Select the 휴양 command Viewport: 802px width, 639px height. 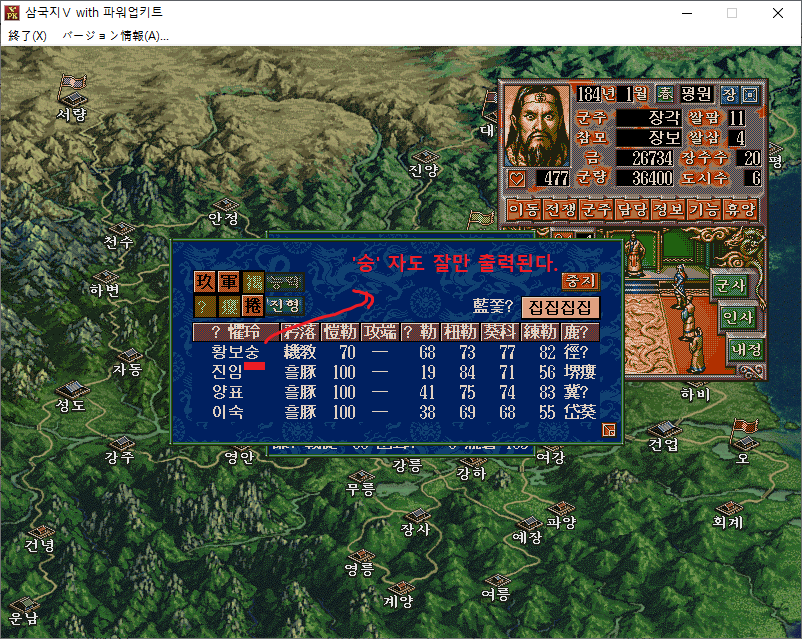pyautogui.click(x=740, y=209)
